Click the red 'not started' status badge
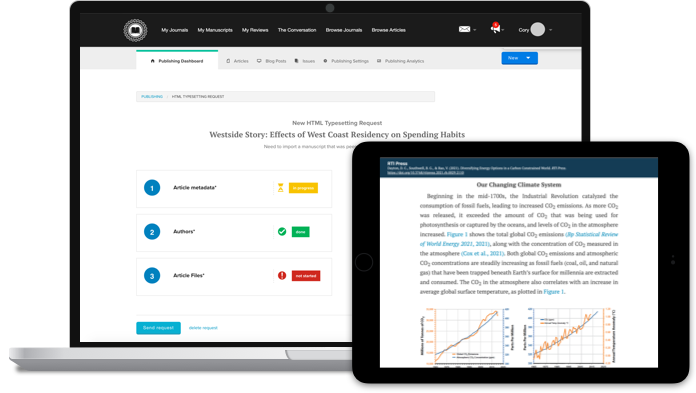The image size is (696, 393). click(x=306, y=276)
